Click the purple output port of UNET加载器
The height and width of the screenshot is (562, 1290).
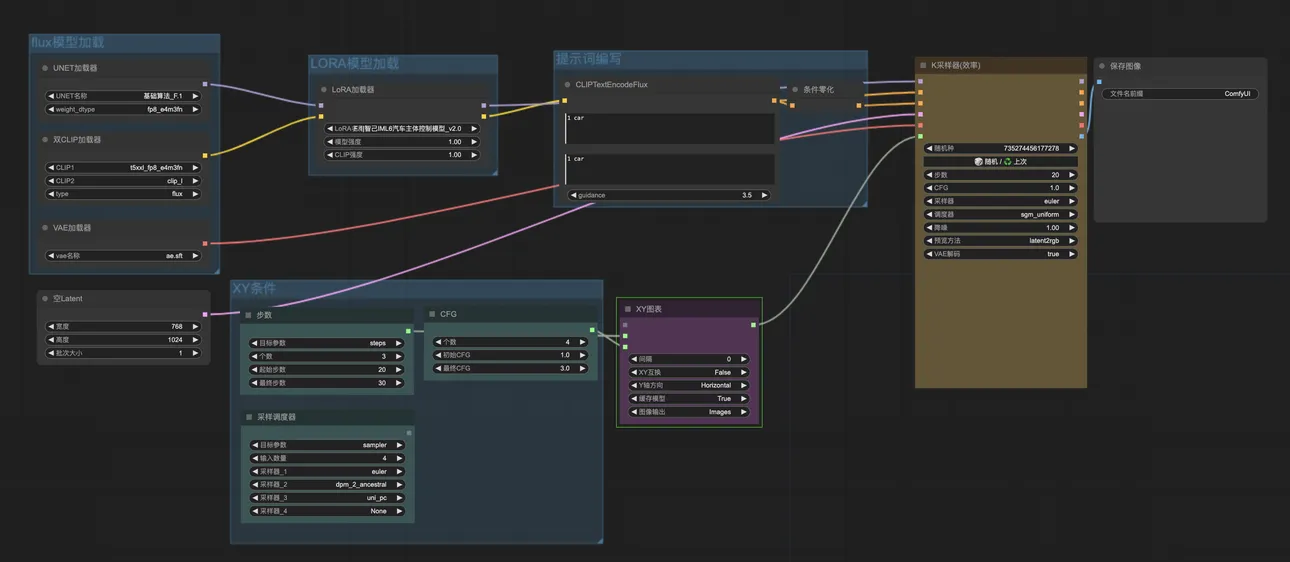pos(205,85)
